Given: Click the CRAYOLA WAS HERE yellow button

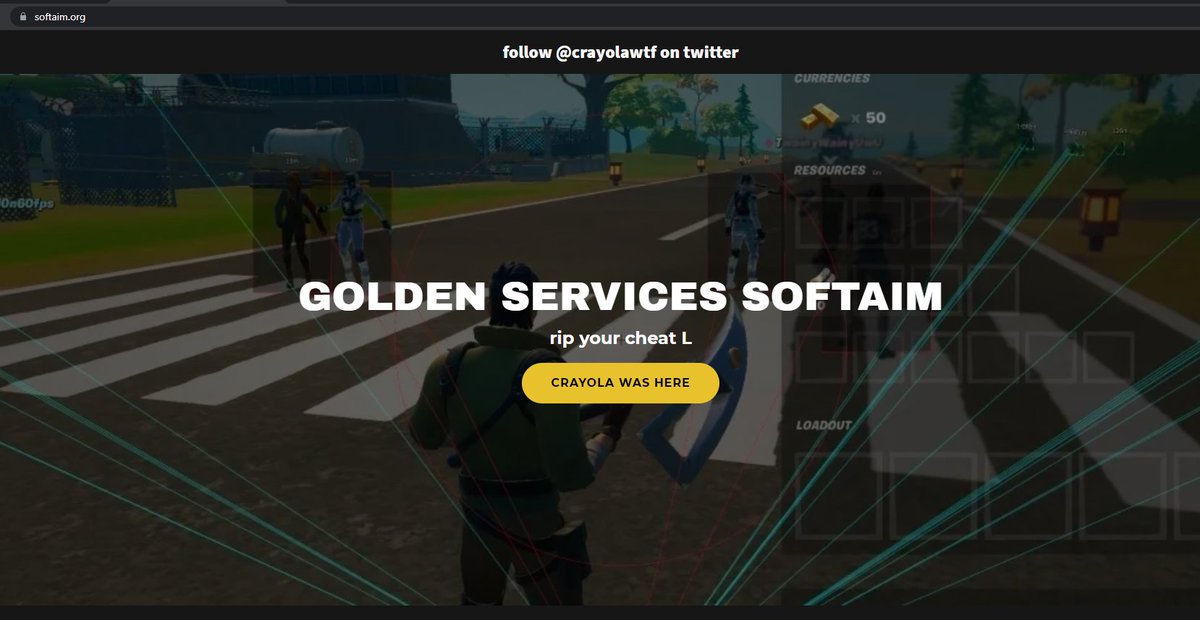Looking at the screenshot, I should click(620, 383).
